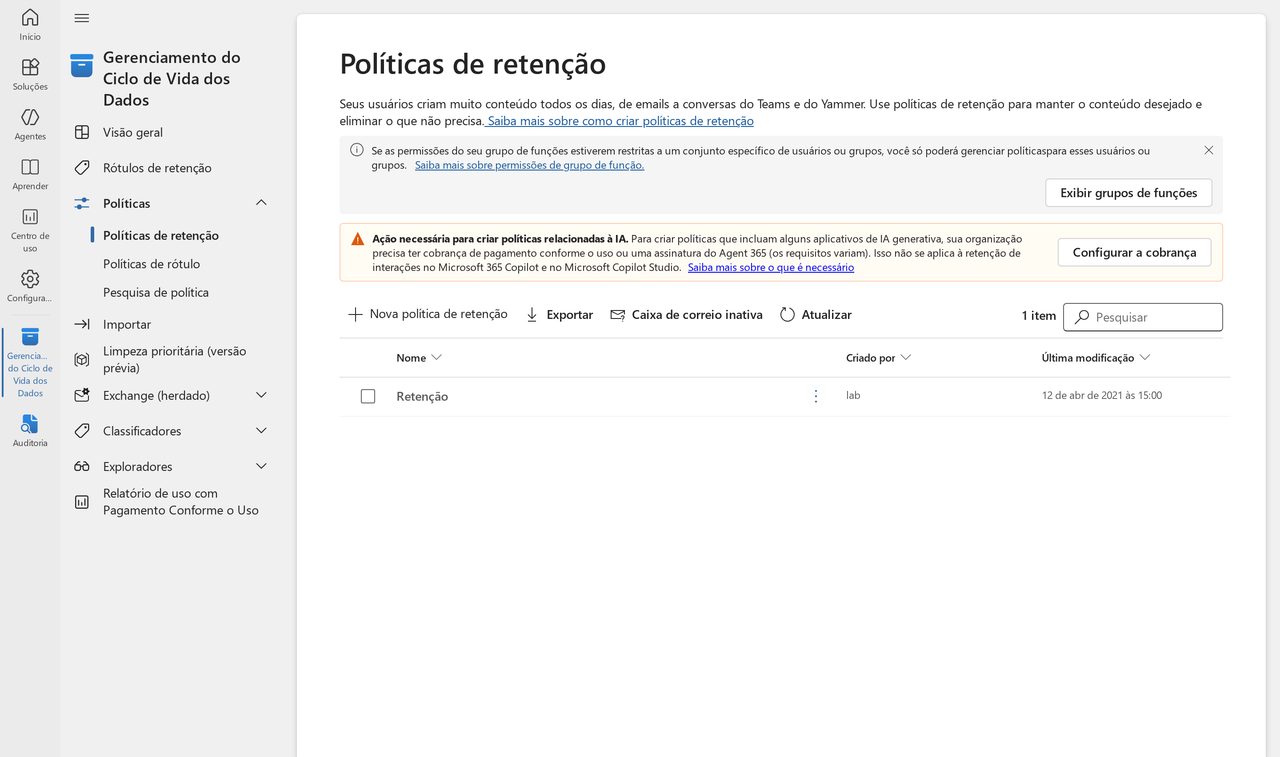
Task: Open the Início home icon
Action: click(x=30, y=17)
